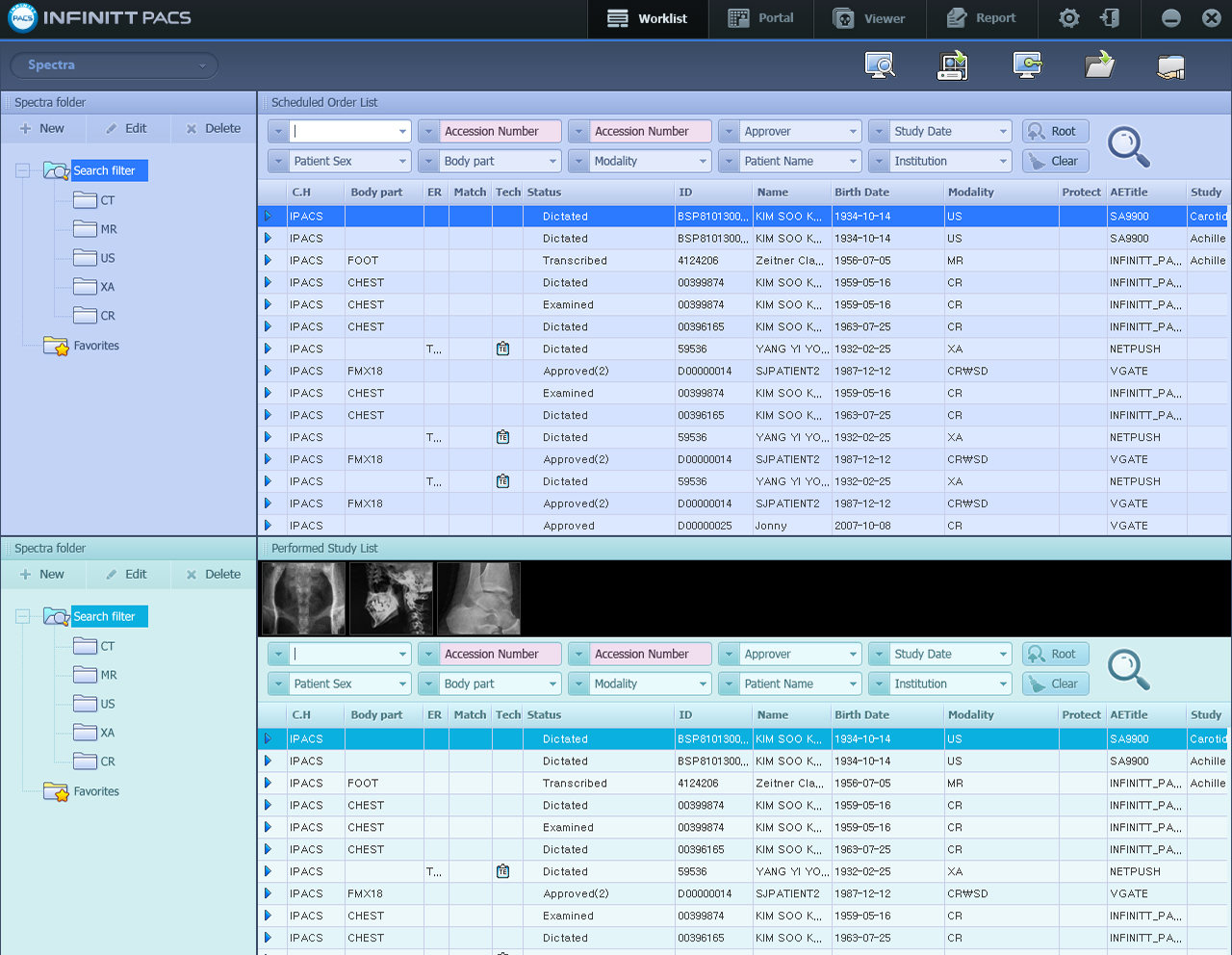Switch to the Viewer tab
The image size is (1232, 955).
pos(869,18)
